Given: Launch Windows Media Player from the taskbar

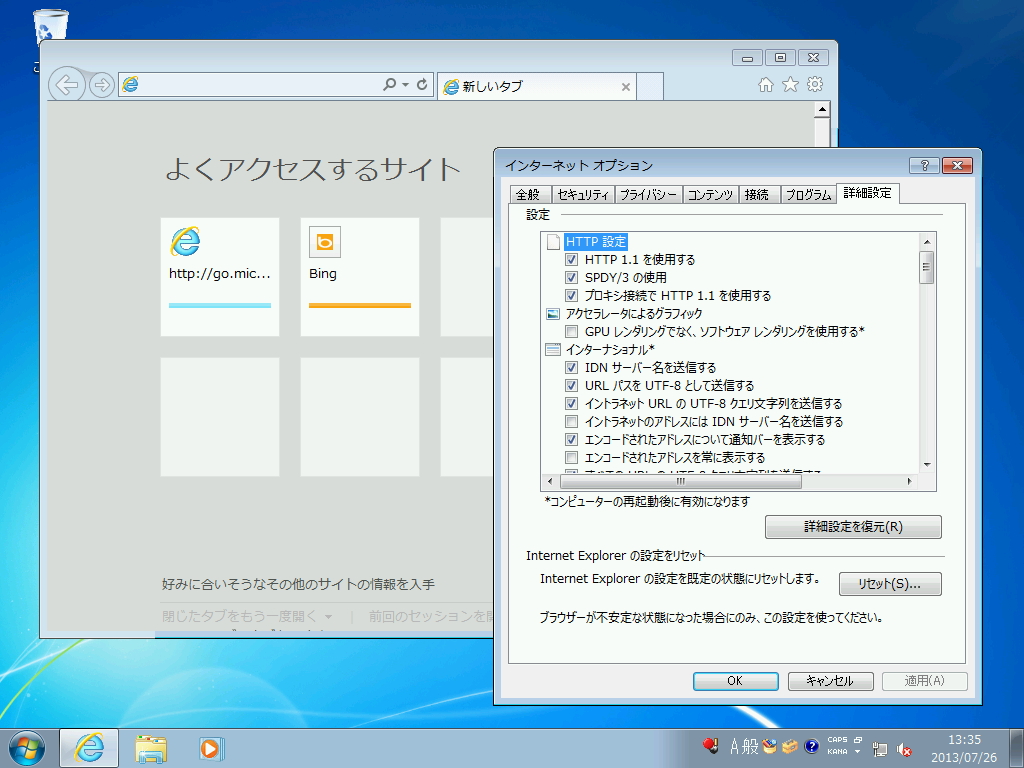Looking at the screenshot, I should (x=210, y=748).
